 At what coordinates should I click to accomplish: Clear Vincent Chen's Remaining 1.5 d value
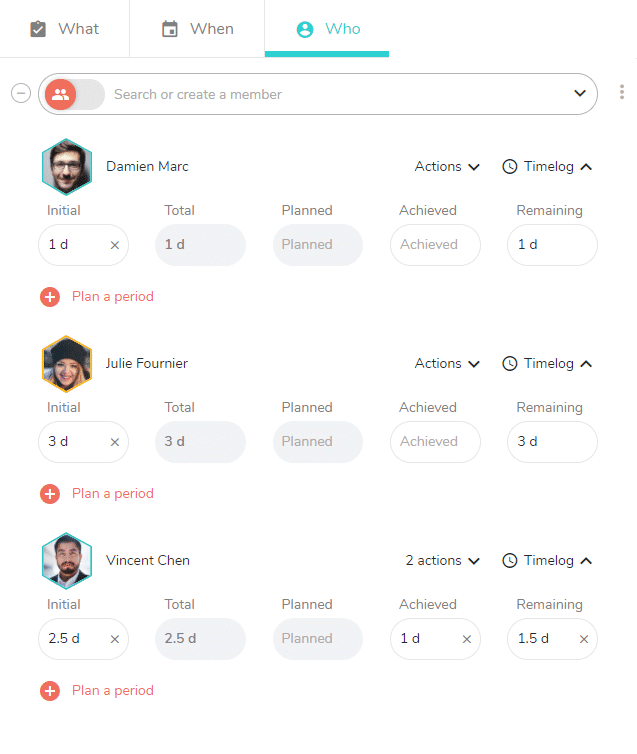tap(584, 639)
